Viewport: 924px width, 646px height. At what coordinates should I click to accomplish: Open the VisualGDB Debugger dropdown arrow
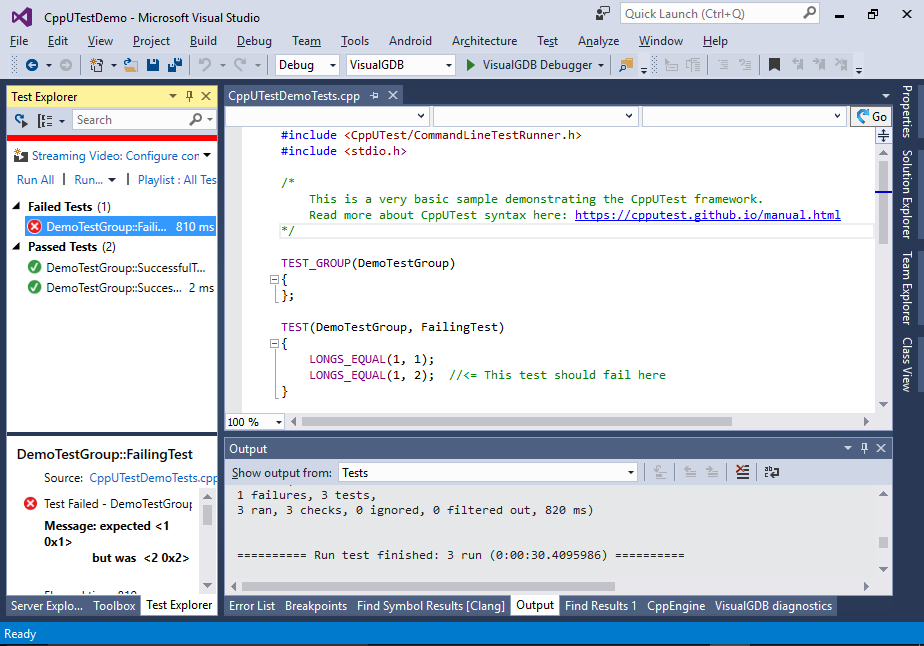click(x=601, y=65)
